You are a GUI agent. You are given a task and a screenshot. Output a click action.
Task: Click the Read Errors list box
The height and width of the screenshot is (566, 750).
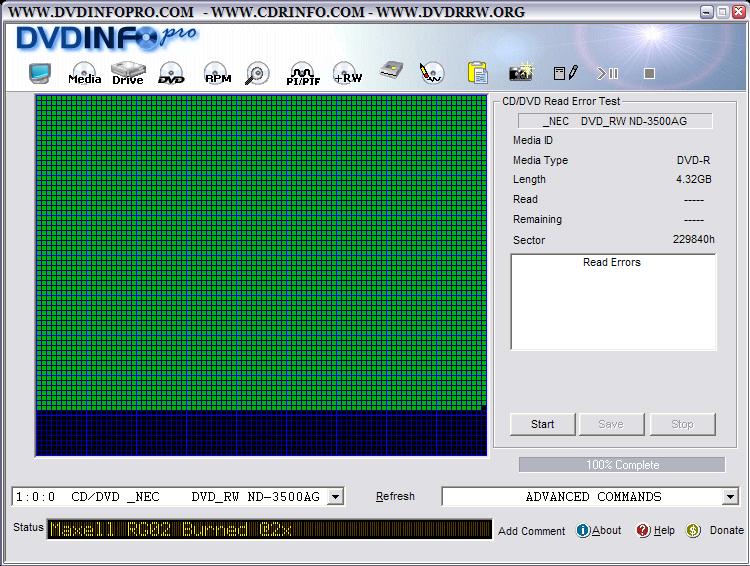click(x=613, y=302)
